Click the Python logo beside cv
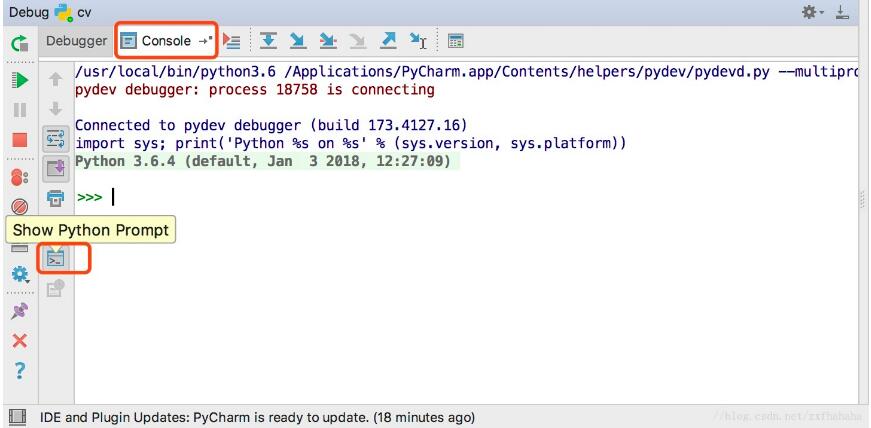871x428 pixels. (x=64, y=12)
